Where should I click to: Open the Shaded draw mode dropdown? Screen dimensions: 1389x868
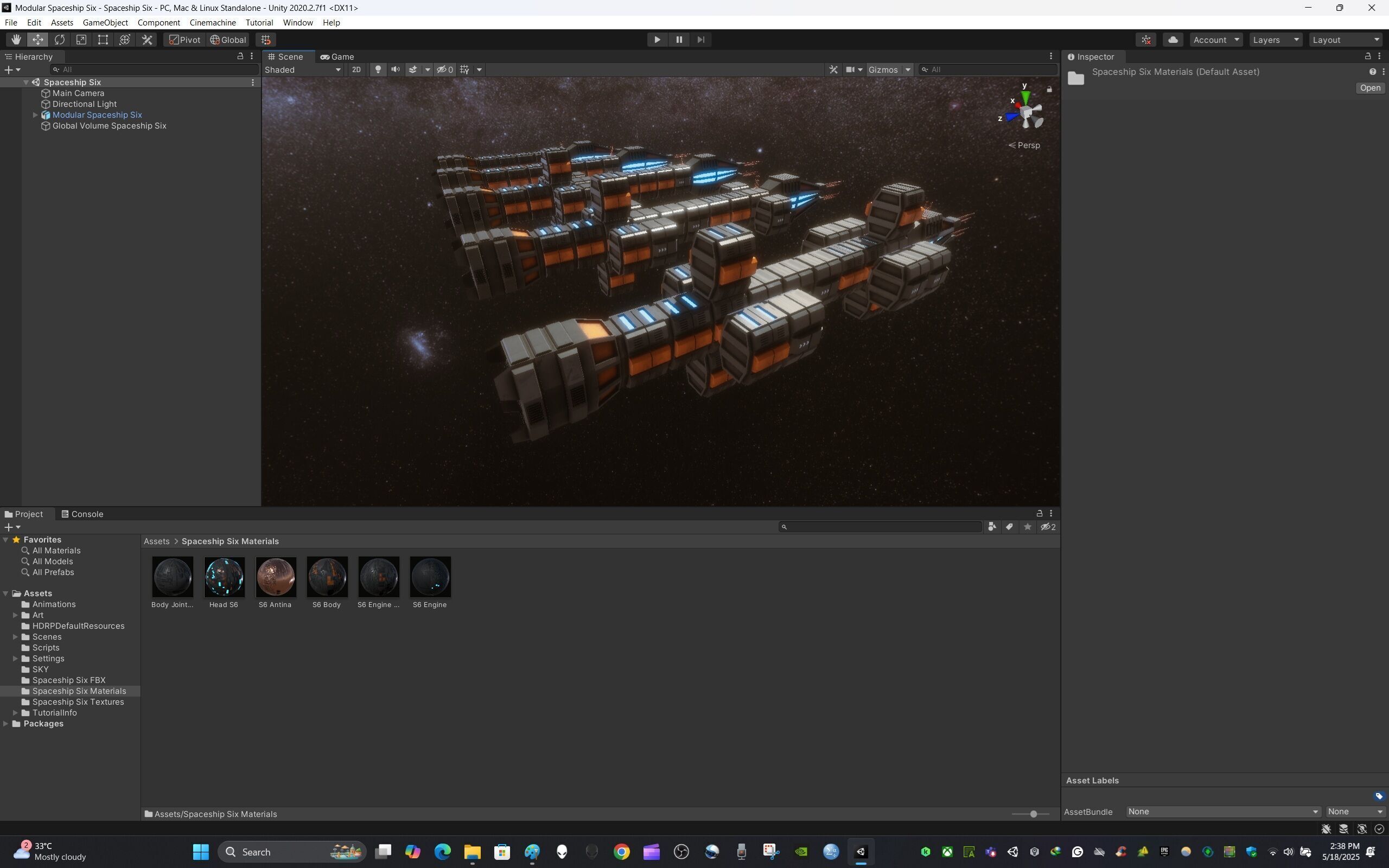[302, 69]
